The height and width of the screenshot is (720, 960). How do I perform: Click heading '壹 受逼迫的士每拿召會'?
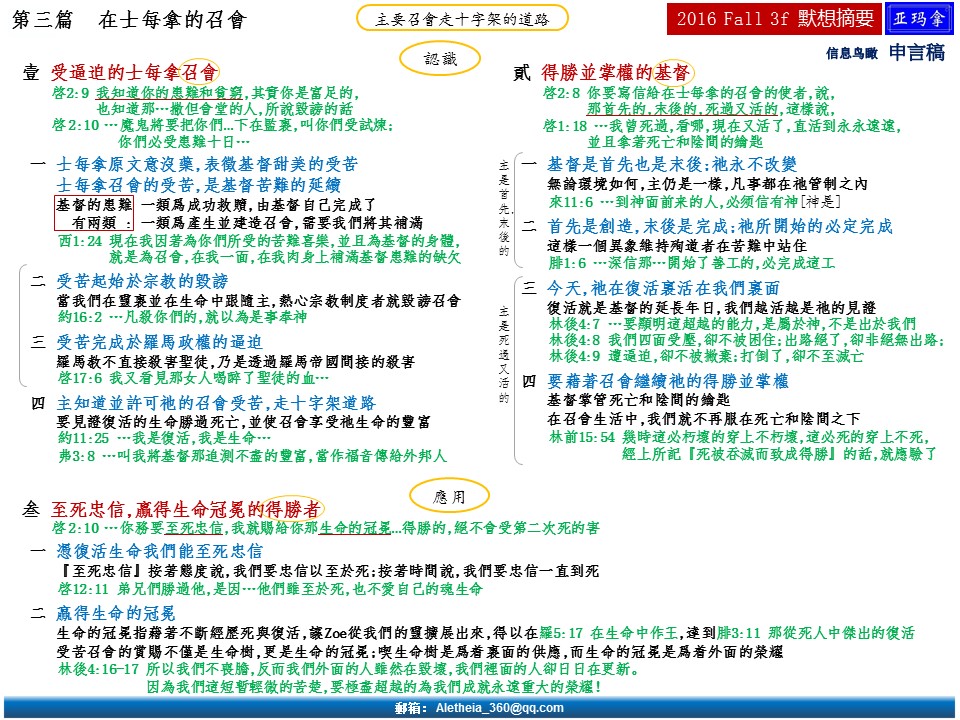point(120,72)
